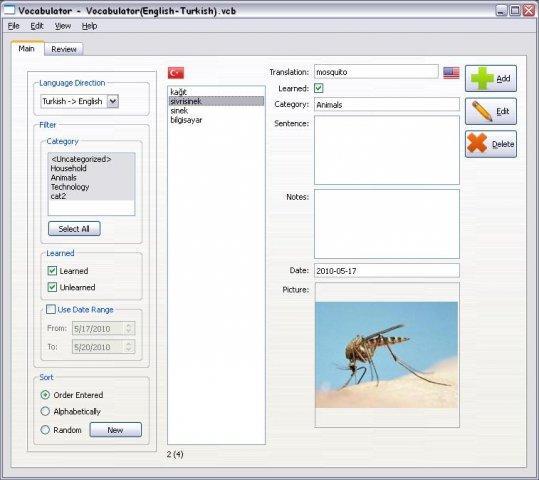This screenshot has width=539, height=480.
Task: Add a new vocabulary word
Action: [x=491, y=78]
